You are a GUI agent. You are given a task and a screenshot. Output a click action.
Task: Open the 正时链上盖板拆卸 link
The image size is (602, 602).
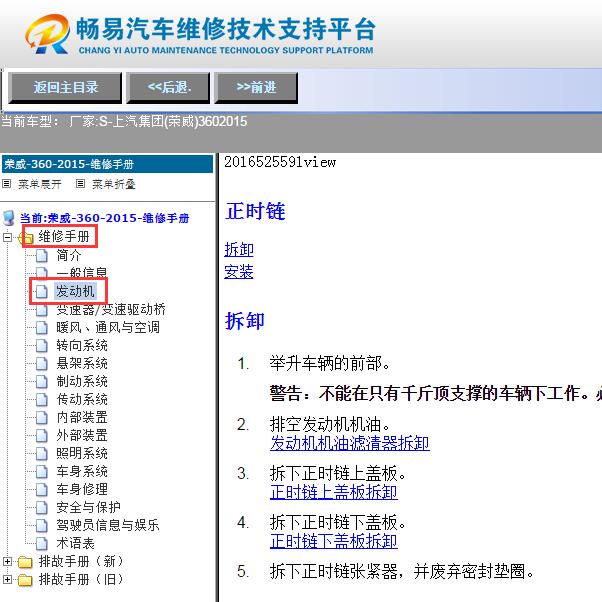click(x=334, y=492)
